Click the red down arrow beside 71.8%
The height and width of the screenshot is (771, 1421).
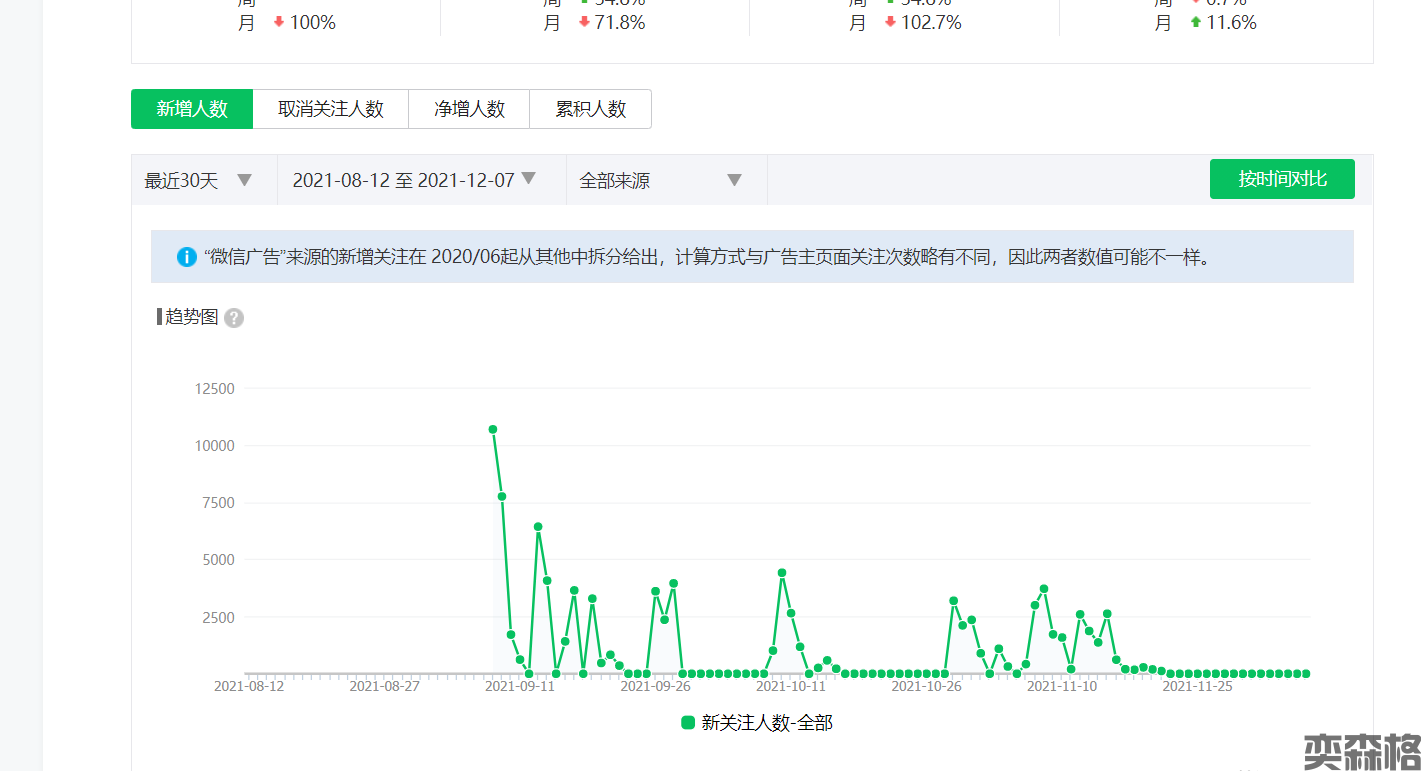click(584, 22)
